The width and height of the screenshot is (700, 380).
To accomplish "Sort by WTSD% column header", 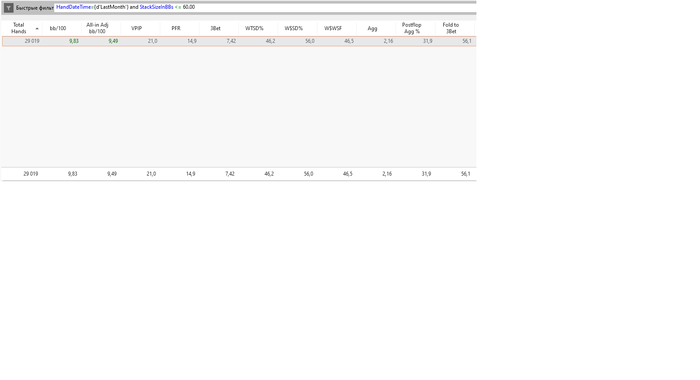I will click(254, 28).
